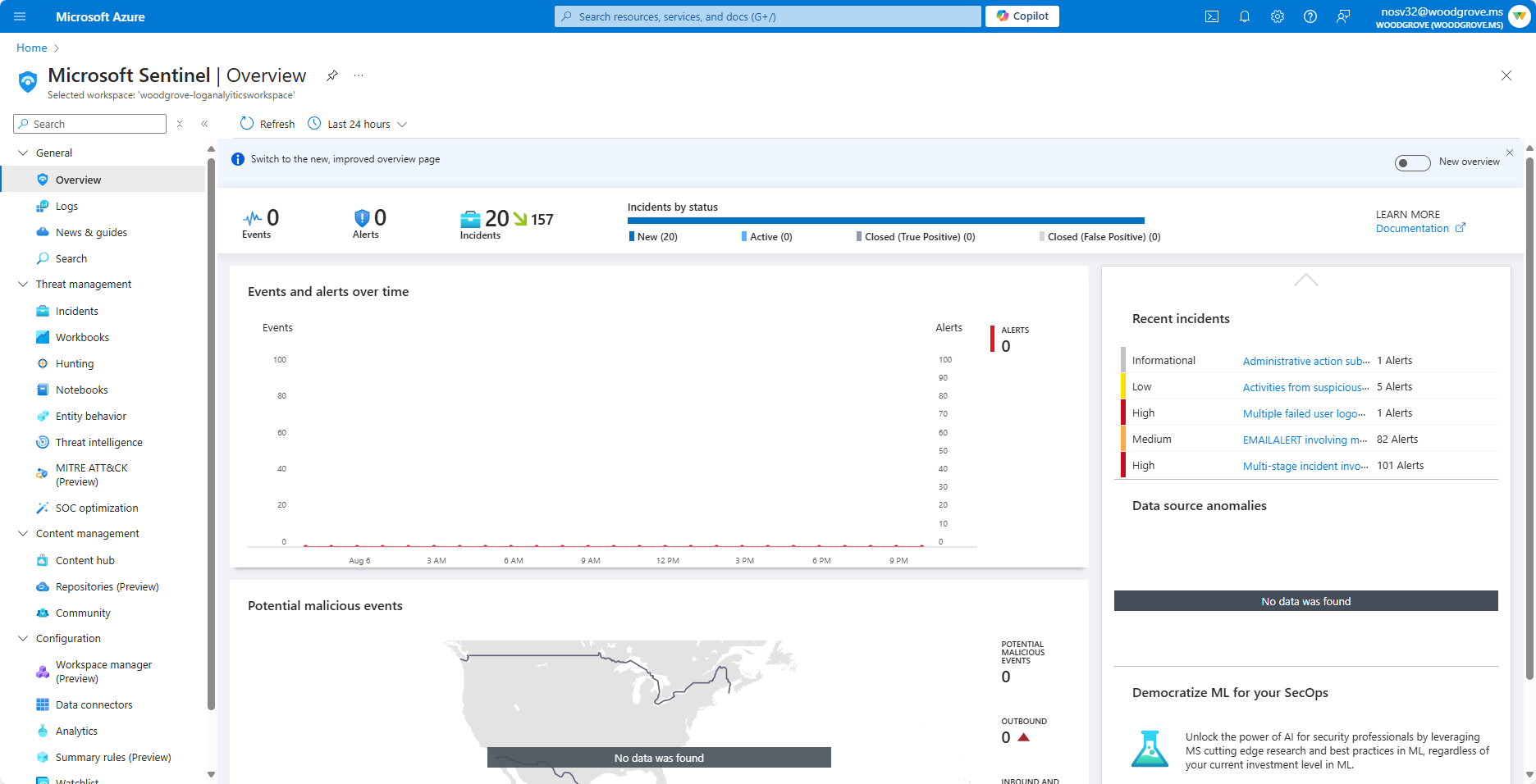Click the Copilot button
This screenshot has width=1536, height=784.
(x=1022, y=16)
